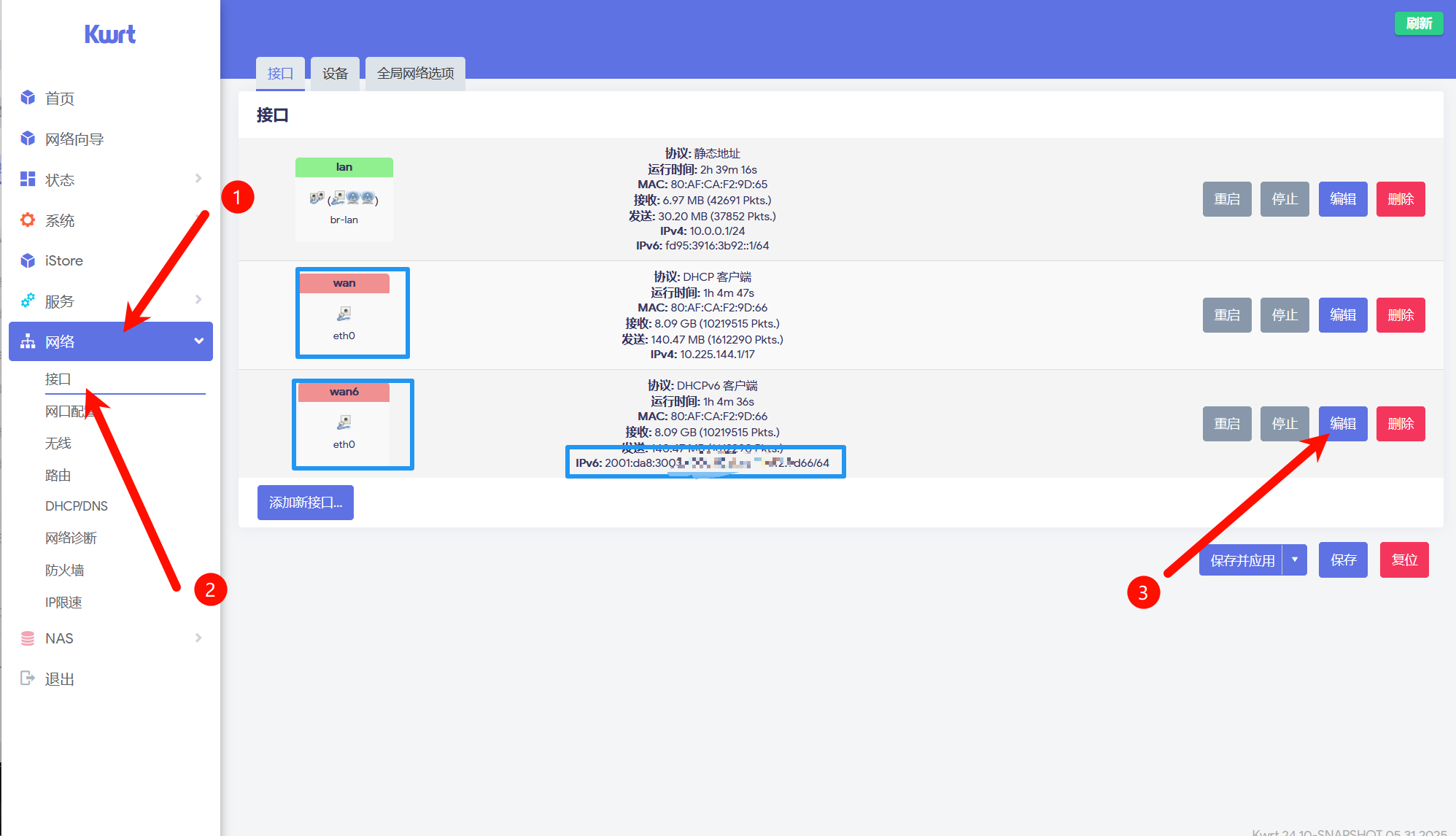Click the home cube icon beside 首页
The width and height of the screenshot is (1456, 836).
click(28, 98)
